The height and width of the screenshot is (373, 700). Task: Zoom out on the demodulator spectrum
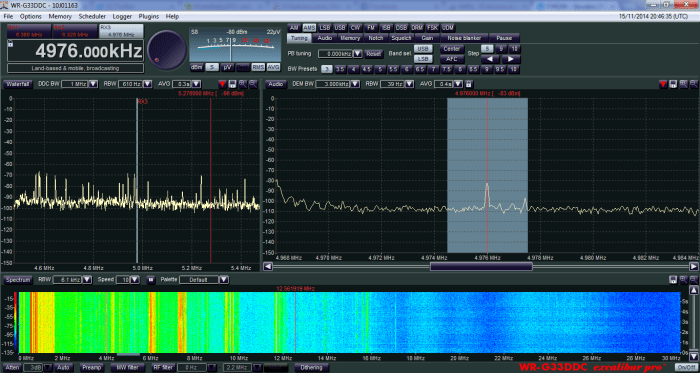694,84
